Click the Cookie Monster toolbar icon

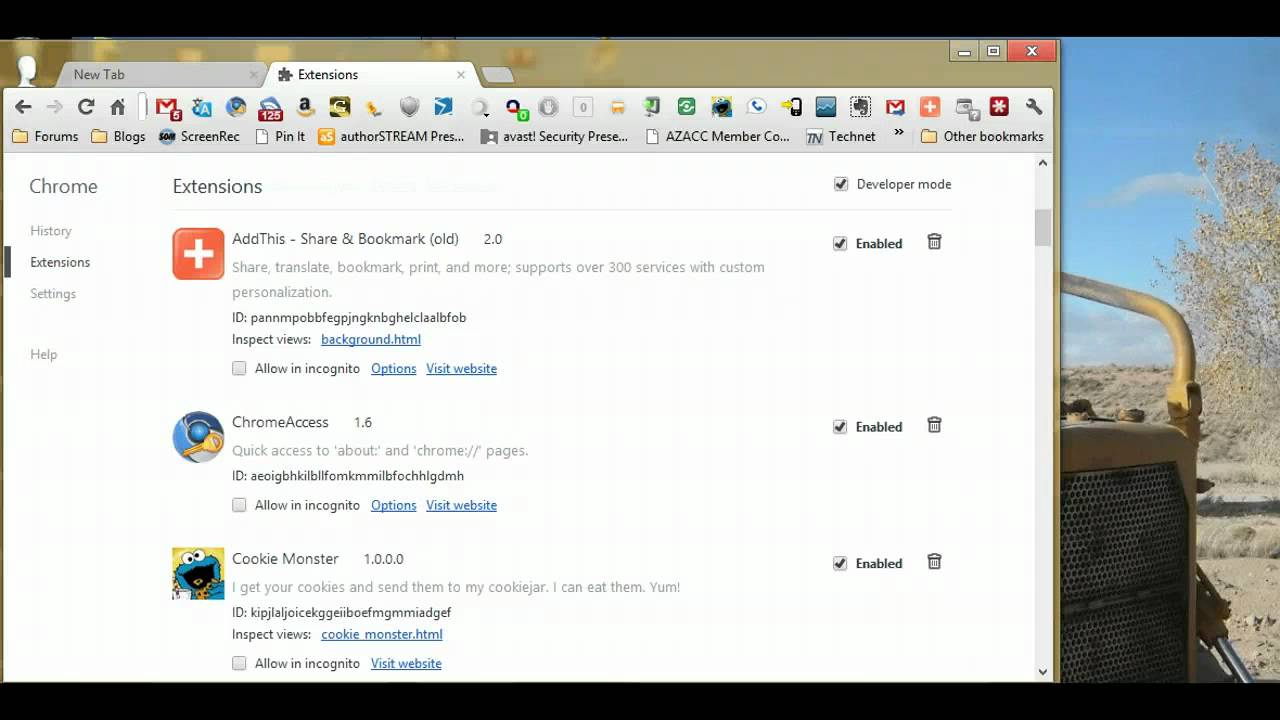point(722,107)
